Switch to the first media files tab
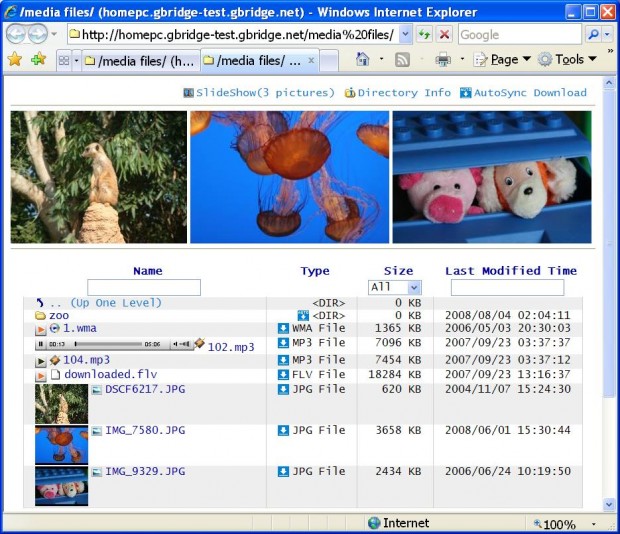The width and height of the screenshot is (620, 534). (141, 61)
